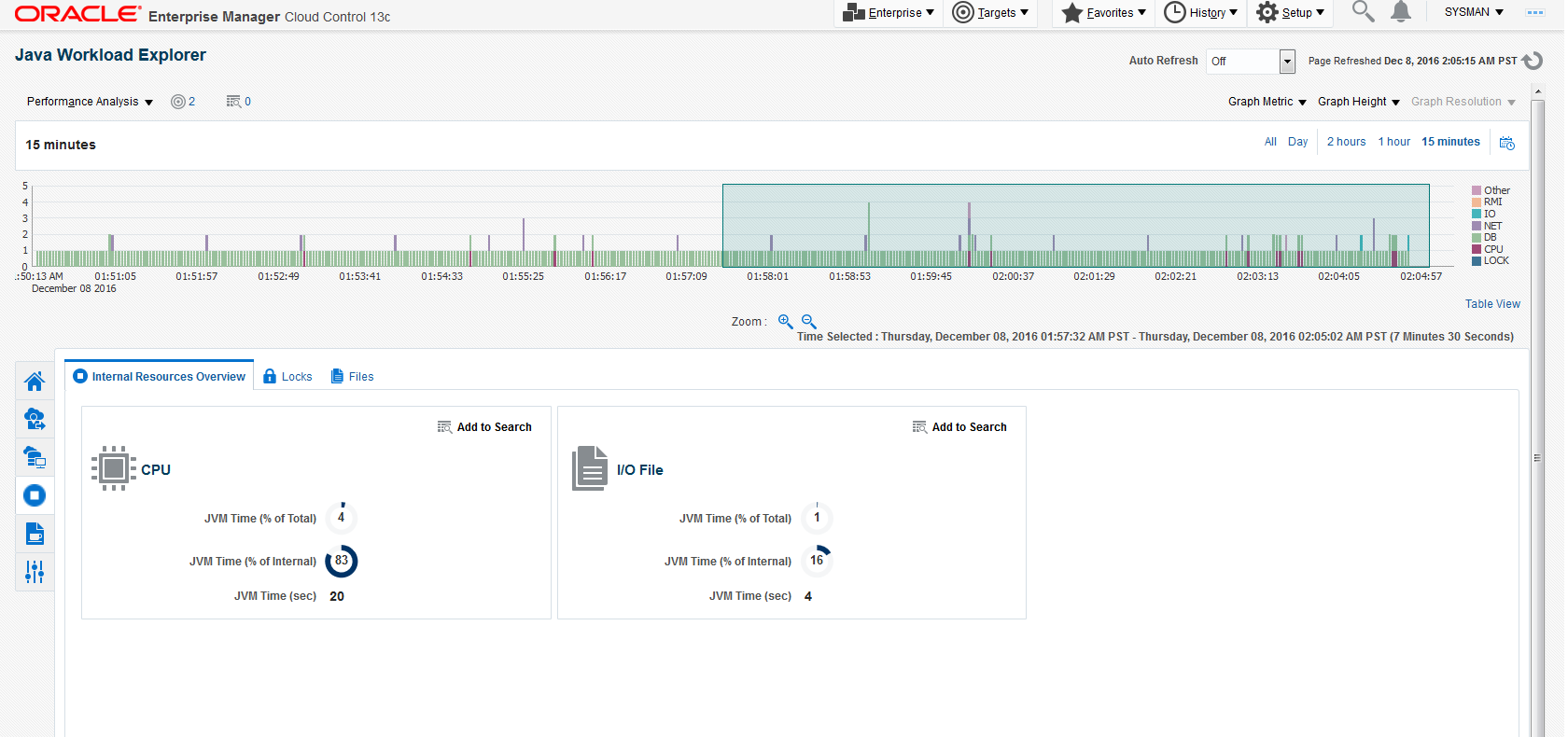
Task: Switch to the Locks tab
Action: coord(287,377)
